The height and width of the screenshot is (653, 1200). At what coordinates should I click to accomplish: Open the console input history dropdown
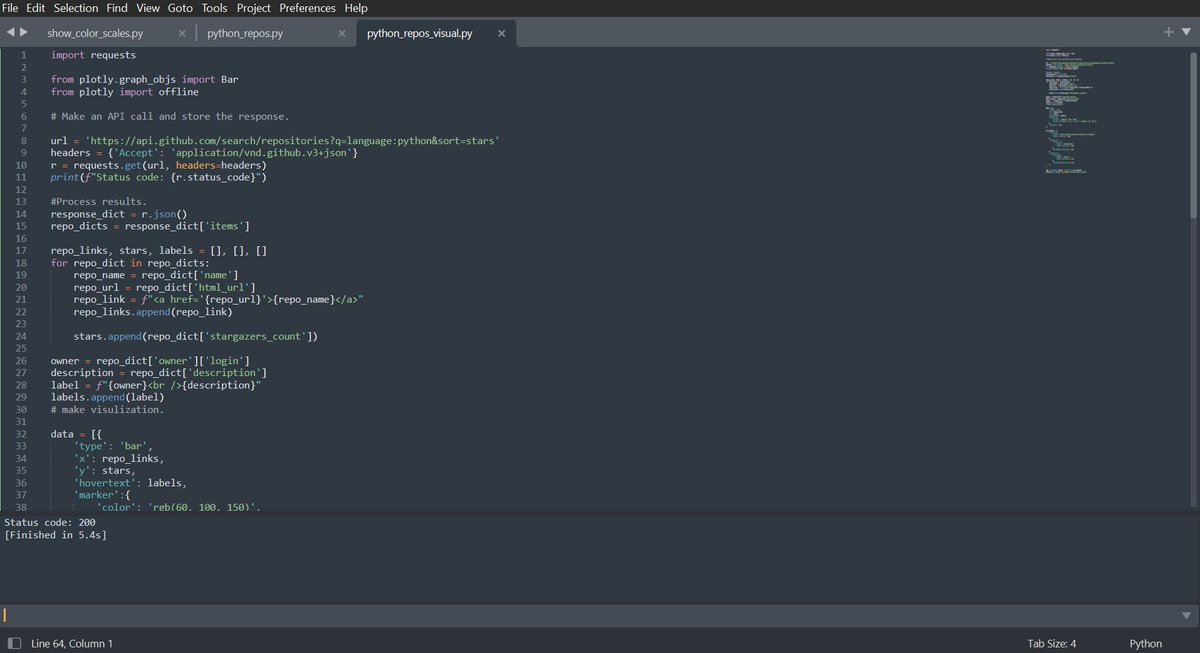(x=1187, y=615)
